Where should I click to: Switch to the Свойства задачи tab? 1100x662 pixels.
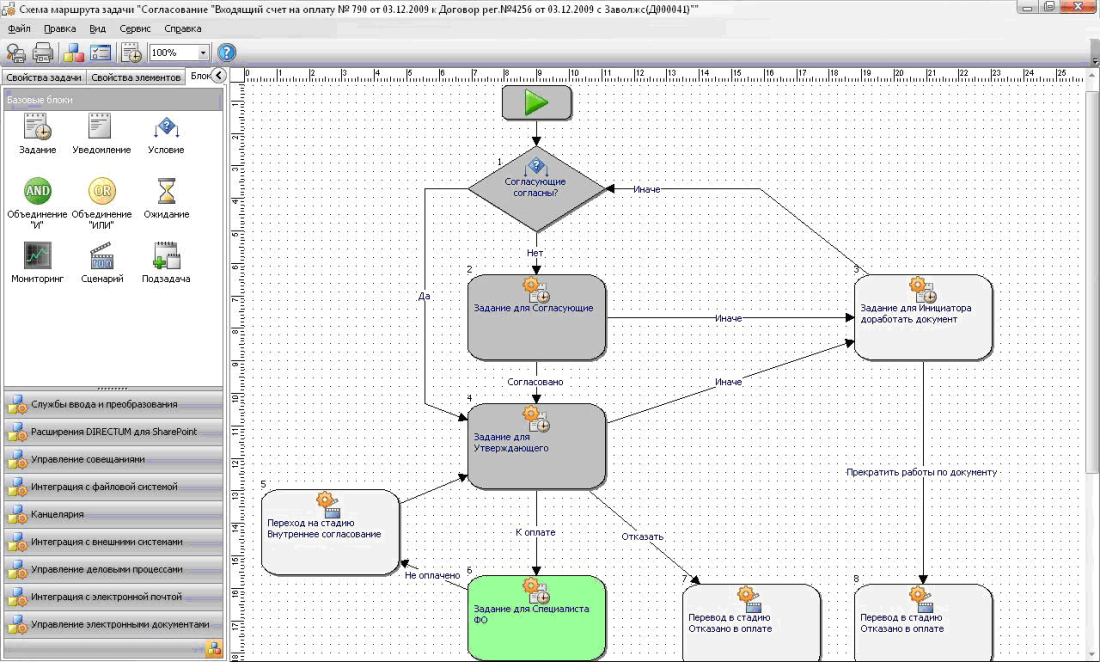[44, 77]
